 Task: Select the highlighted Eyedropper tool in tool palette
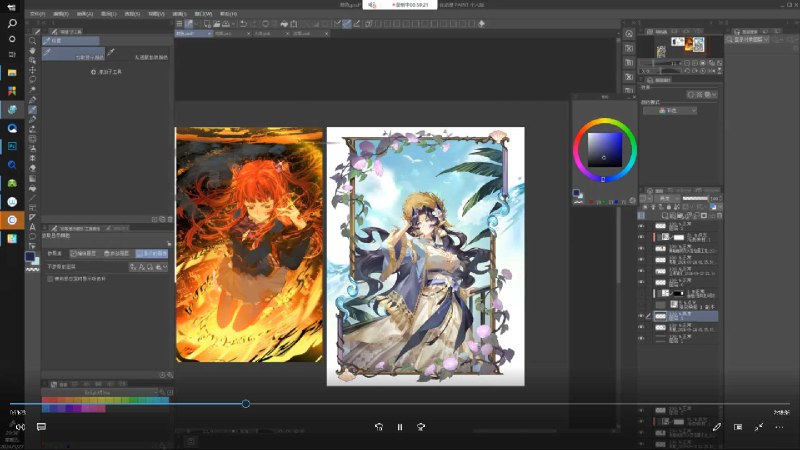pyautogui.click(x=32, y=110)
